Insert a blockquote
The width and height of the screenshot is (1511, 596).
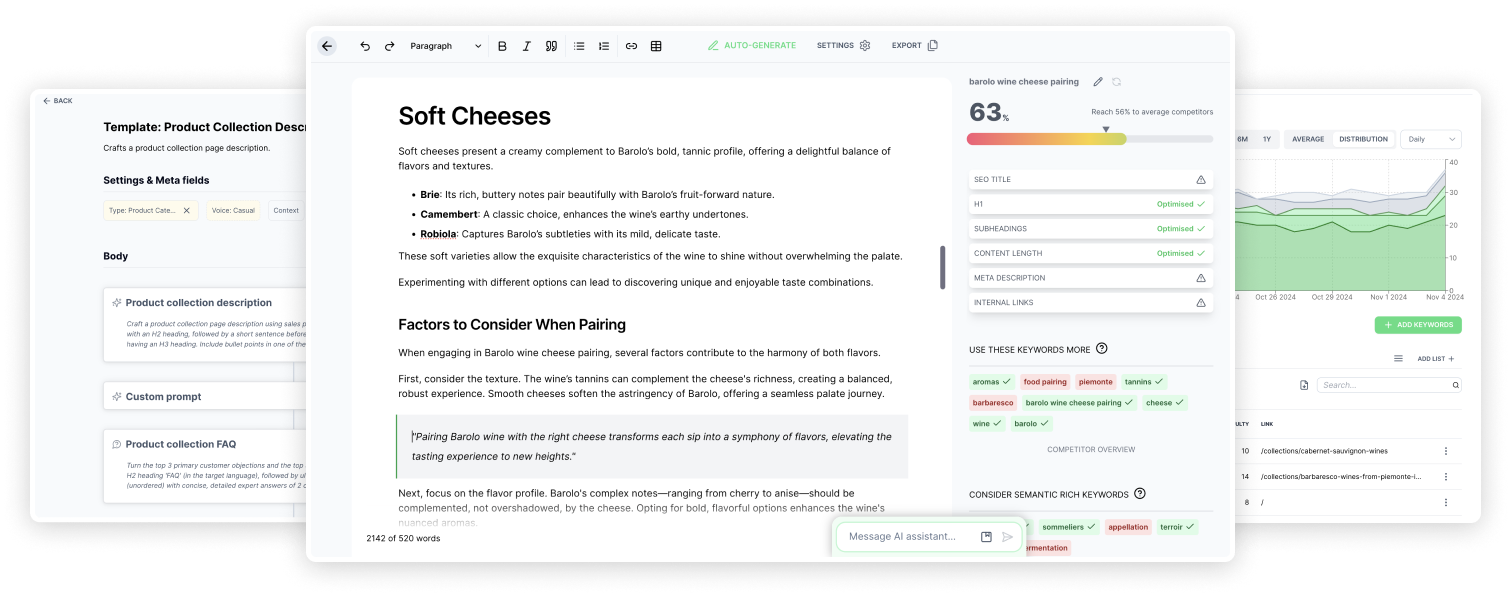[x=551, y=45]
